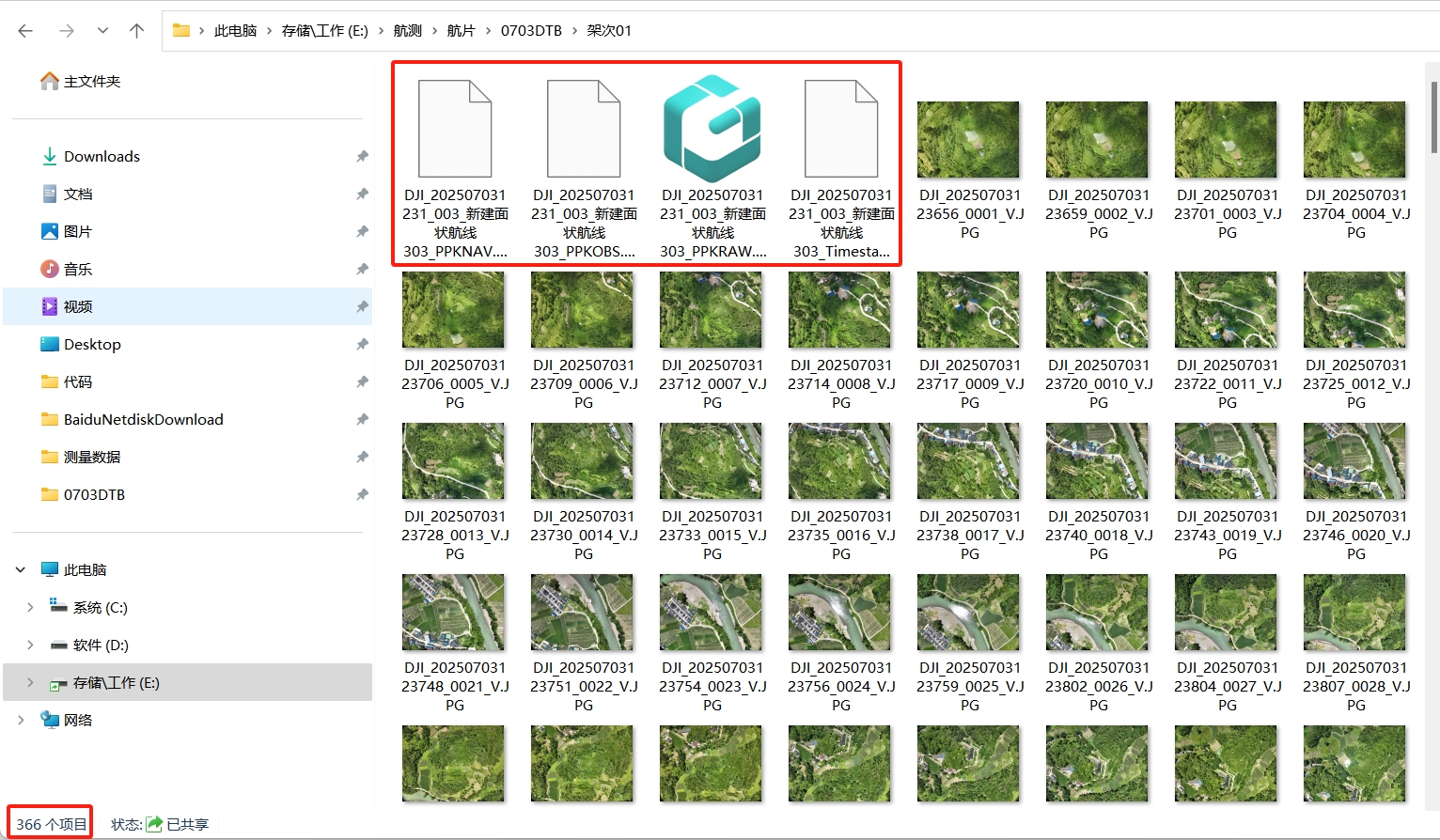The width and height of the screenshot is (1440, 840).
Task: Click the 已共享 status indicator
Action: [178, 824]
